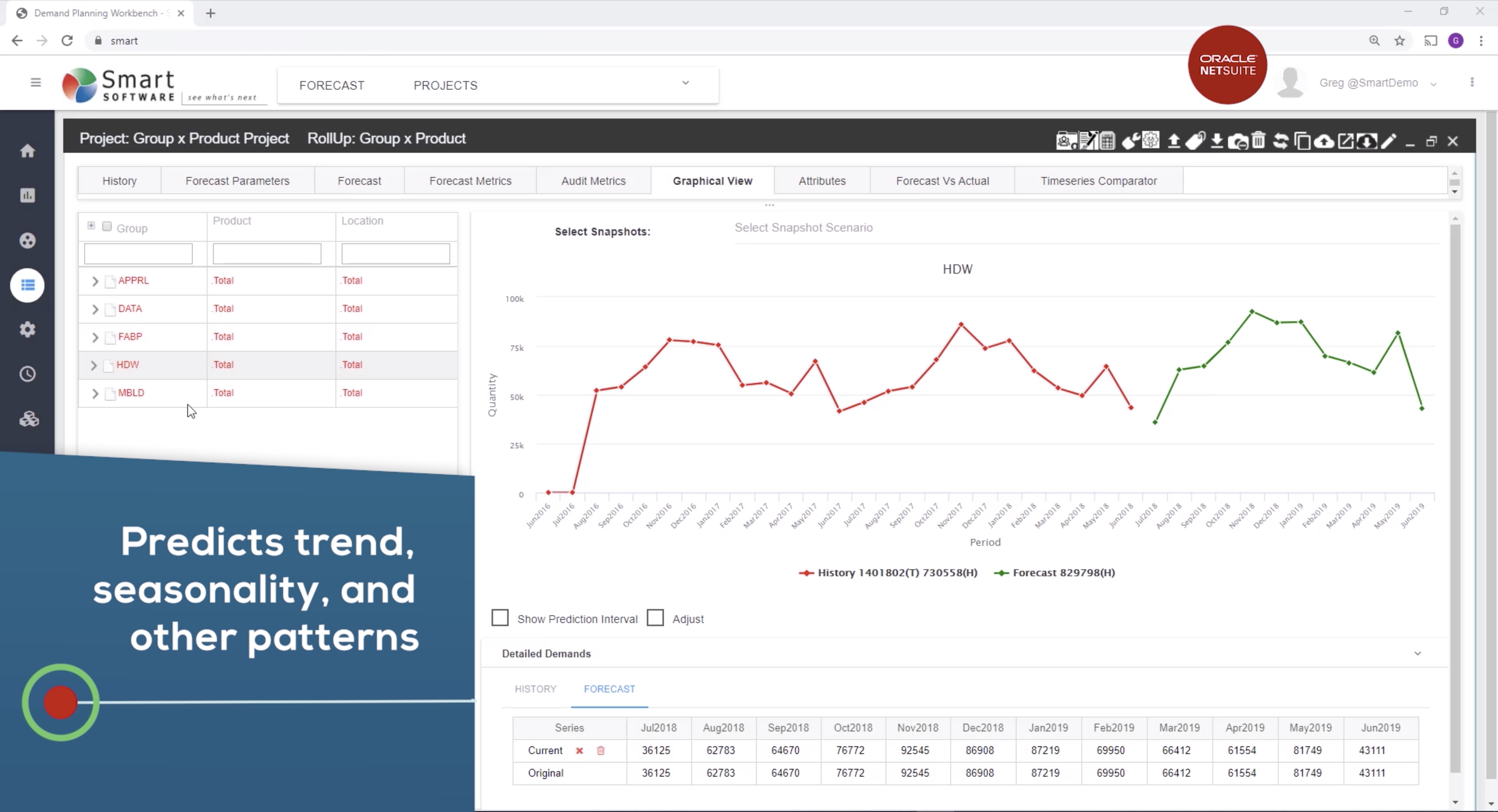Select the bar chart reports icon in sidebar
This screenshot has width=1498, height=812.
28,195
